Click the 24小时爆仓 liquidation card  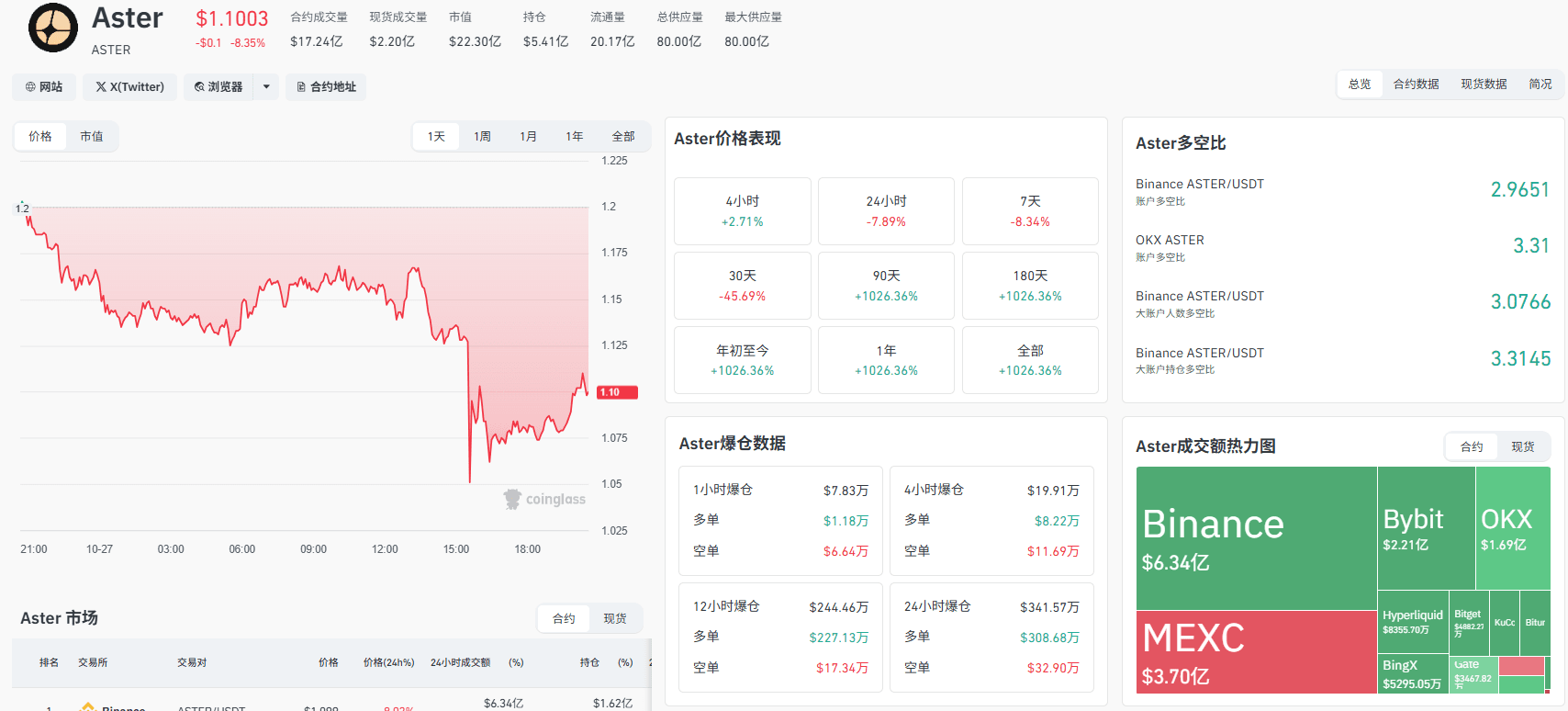coord(991,638)
